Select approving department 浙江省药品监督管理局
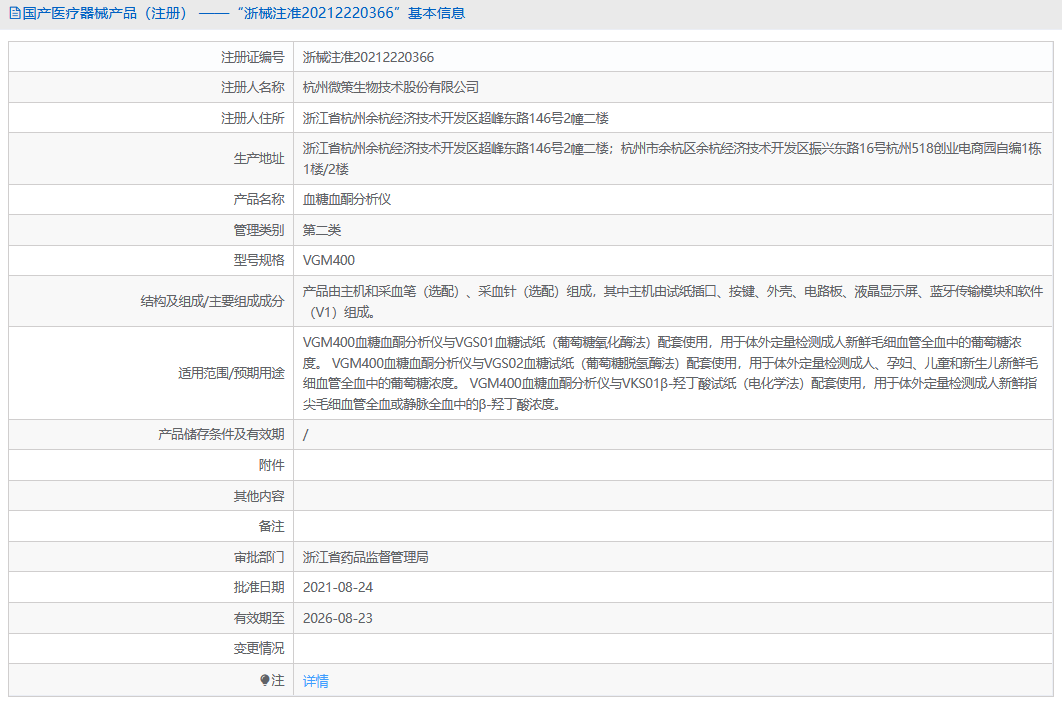The width and height of the screenshot is (1062, 703). (x=366, y=557)
